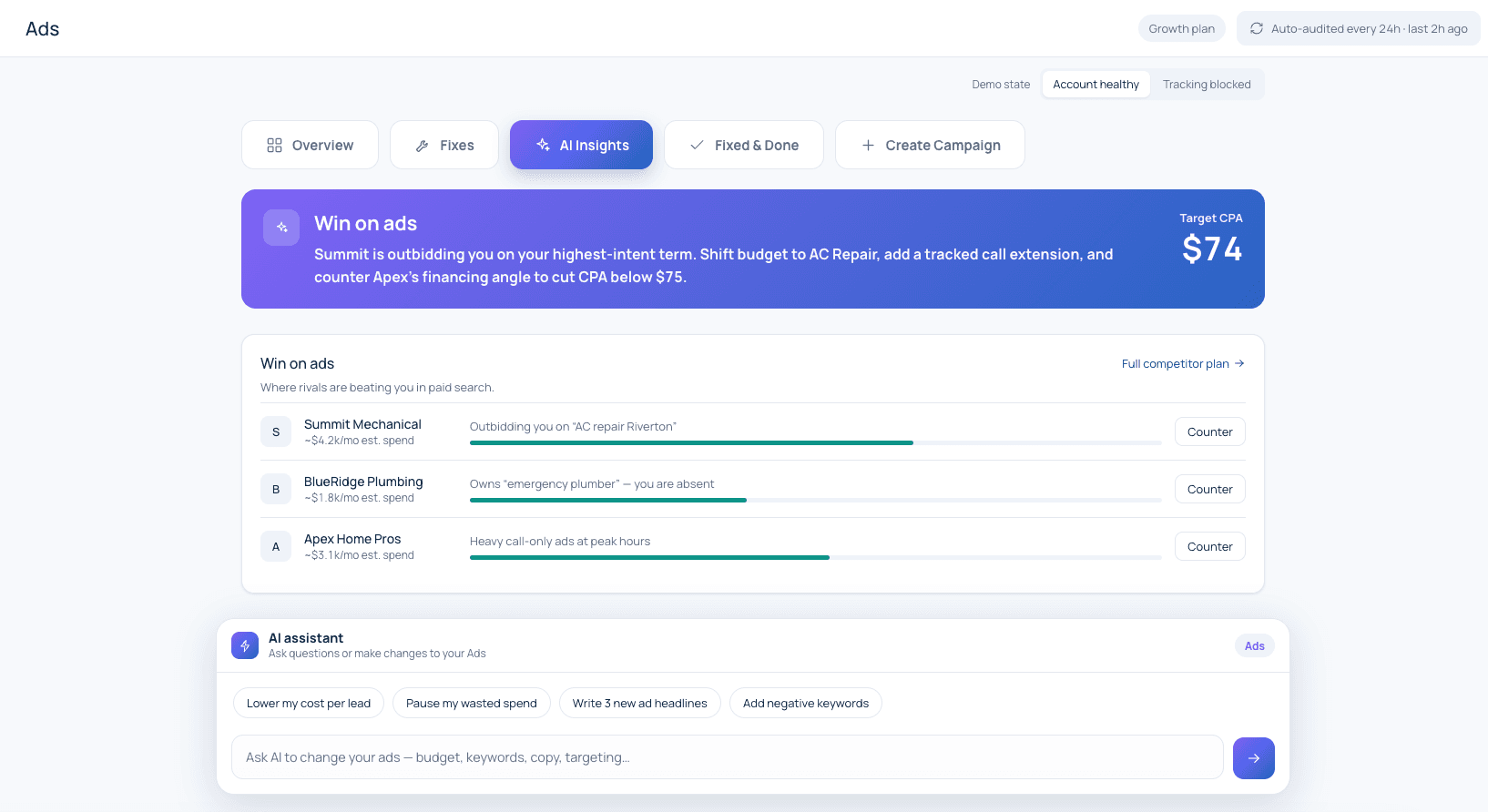Image resolution: width=1488 pixels, height=812 pixels.
Task: Choose the 'Add negative keywords' suggestion
Action: tap(806, 703)
